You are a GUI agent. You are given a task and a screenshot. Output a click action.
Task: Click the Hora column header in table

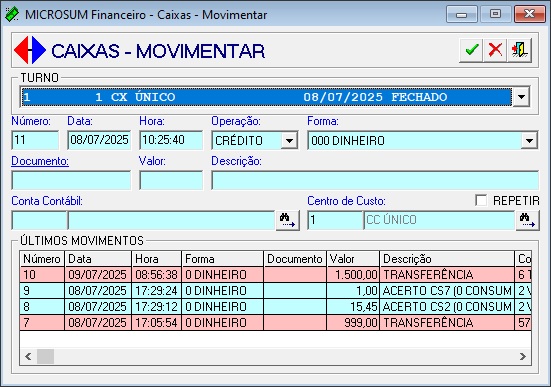[x=157, y=259]
